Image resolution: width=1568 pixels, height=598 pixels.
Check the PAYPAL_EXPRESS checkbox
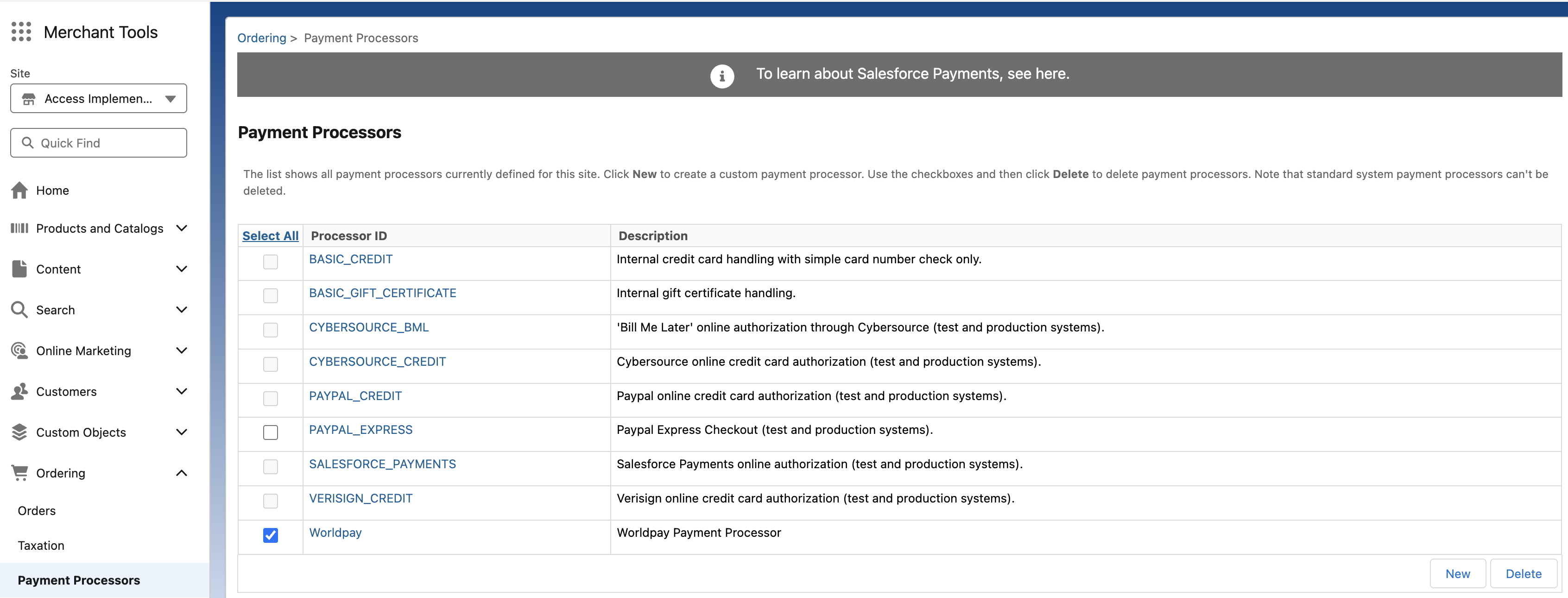(x=270, y=433)
